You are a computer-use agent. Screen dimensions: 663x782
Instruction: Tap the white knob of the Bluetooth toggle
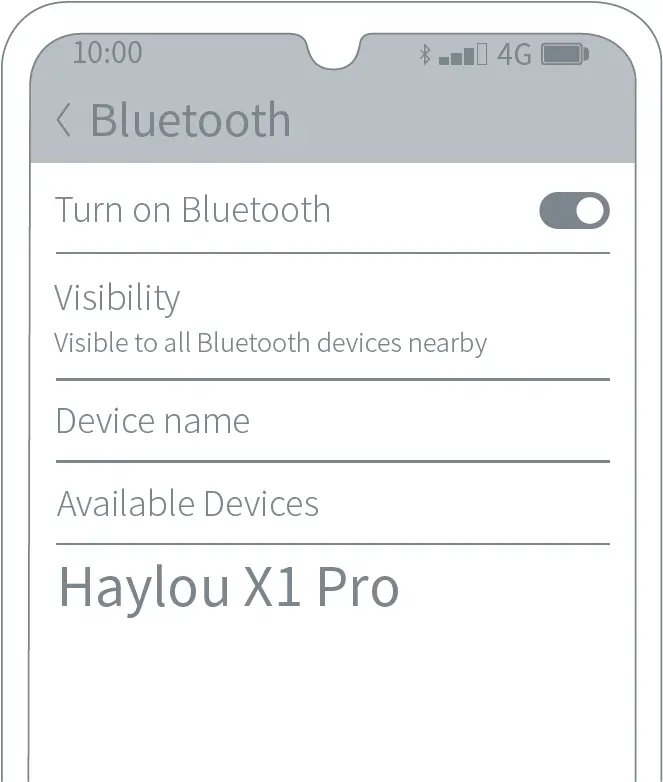click(x=590, y=210)
